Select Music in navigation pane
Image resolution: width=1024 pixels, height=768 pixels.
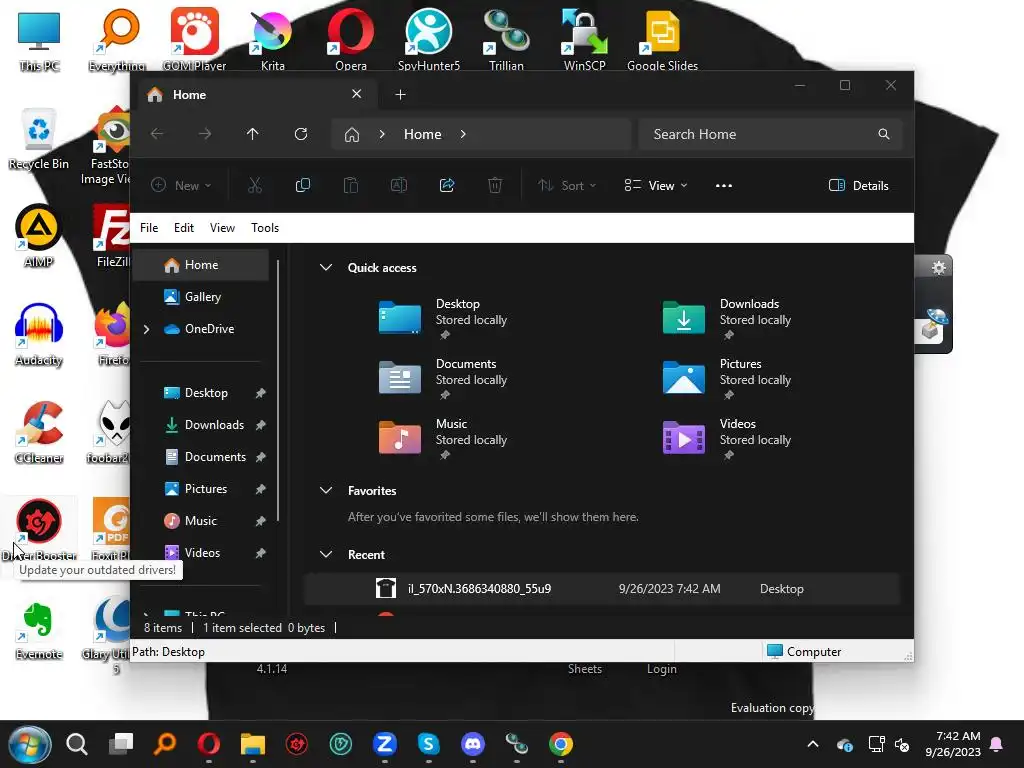click(x=200, y=520)
